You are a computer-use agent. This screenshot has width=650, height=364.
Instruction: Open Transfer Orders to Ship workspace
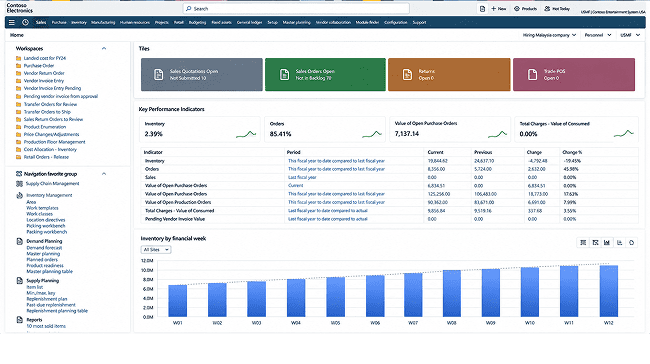[47, 112]
